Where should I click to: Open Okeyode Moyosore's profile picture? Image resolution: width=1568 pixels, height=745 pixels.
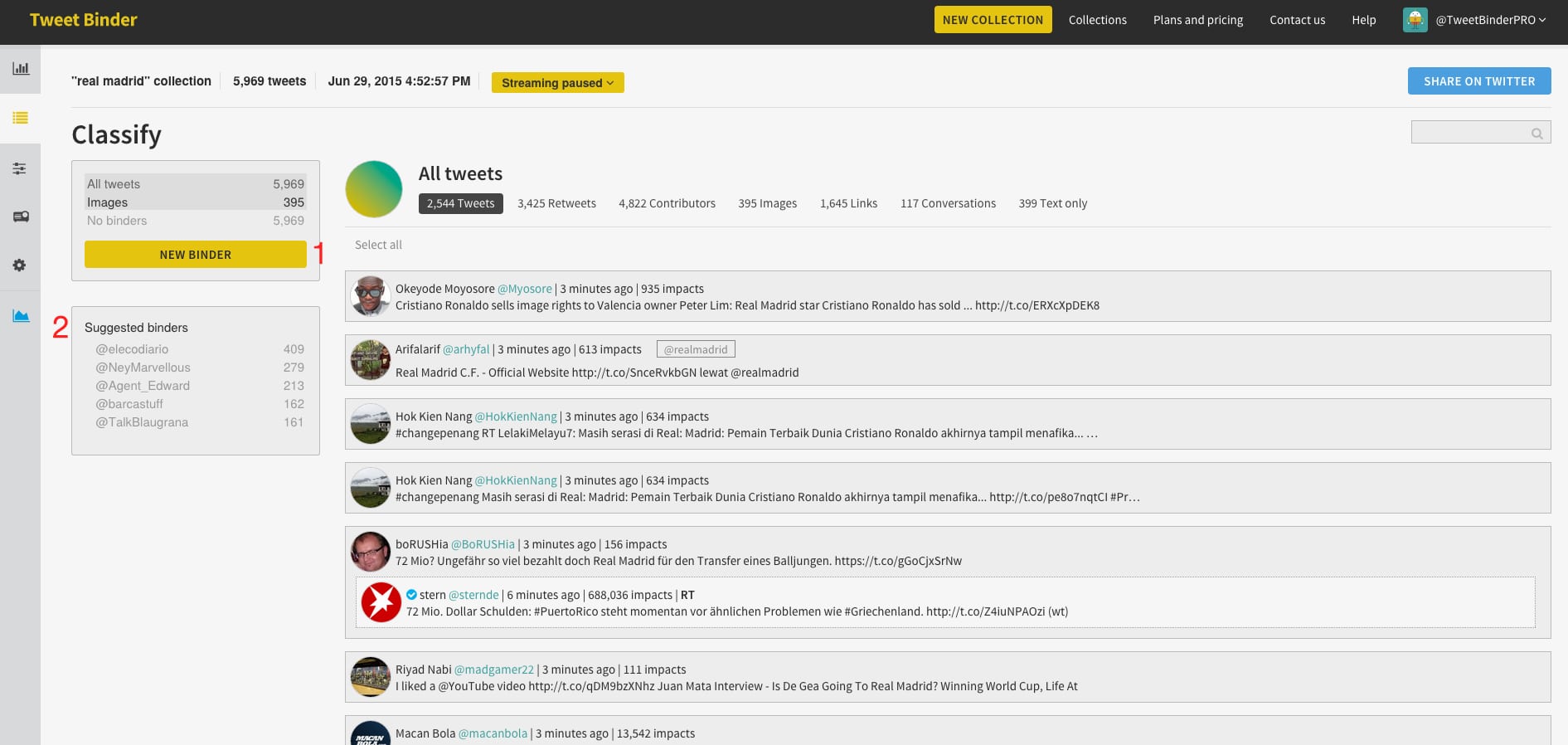click(371, 296)
